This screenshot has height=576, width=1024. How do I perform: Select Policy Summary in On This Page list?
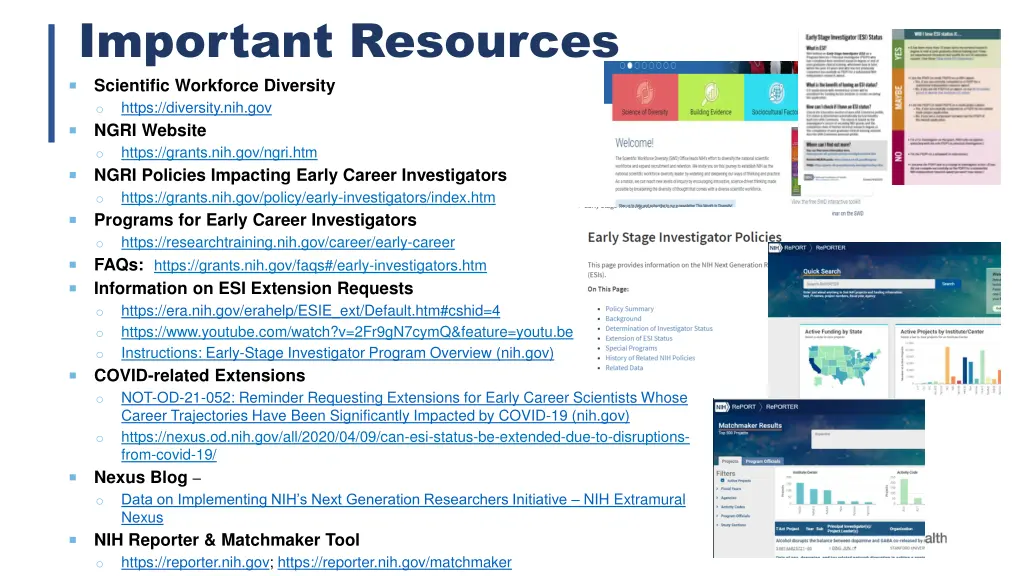pos(629,309)
